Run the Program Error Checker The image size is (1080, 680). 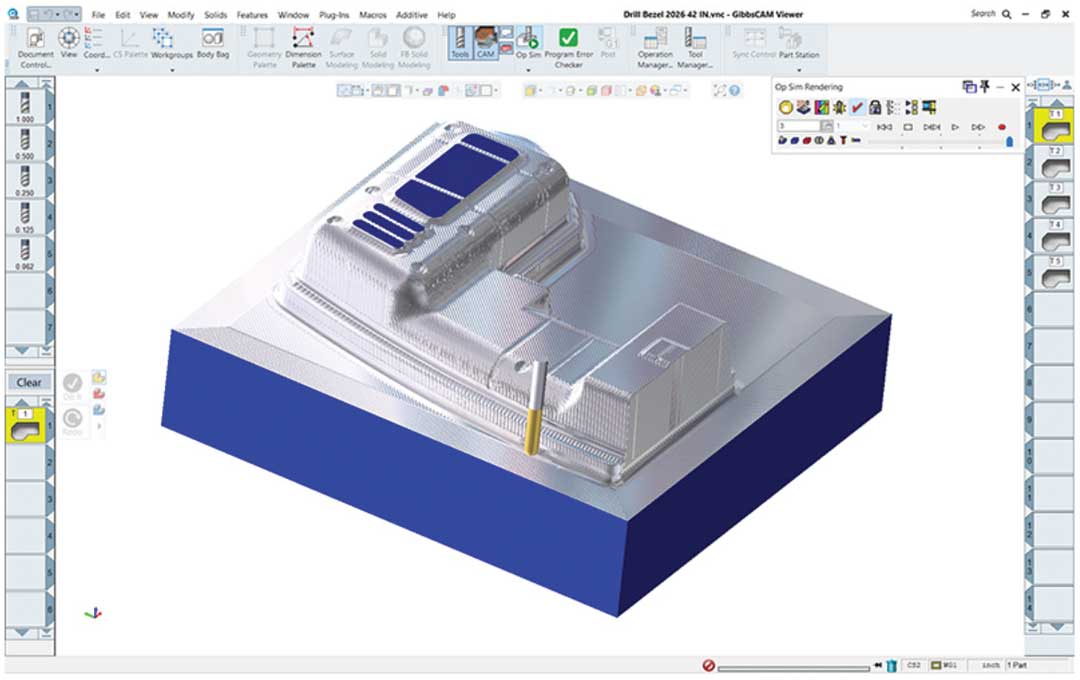coord(568,44)
